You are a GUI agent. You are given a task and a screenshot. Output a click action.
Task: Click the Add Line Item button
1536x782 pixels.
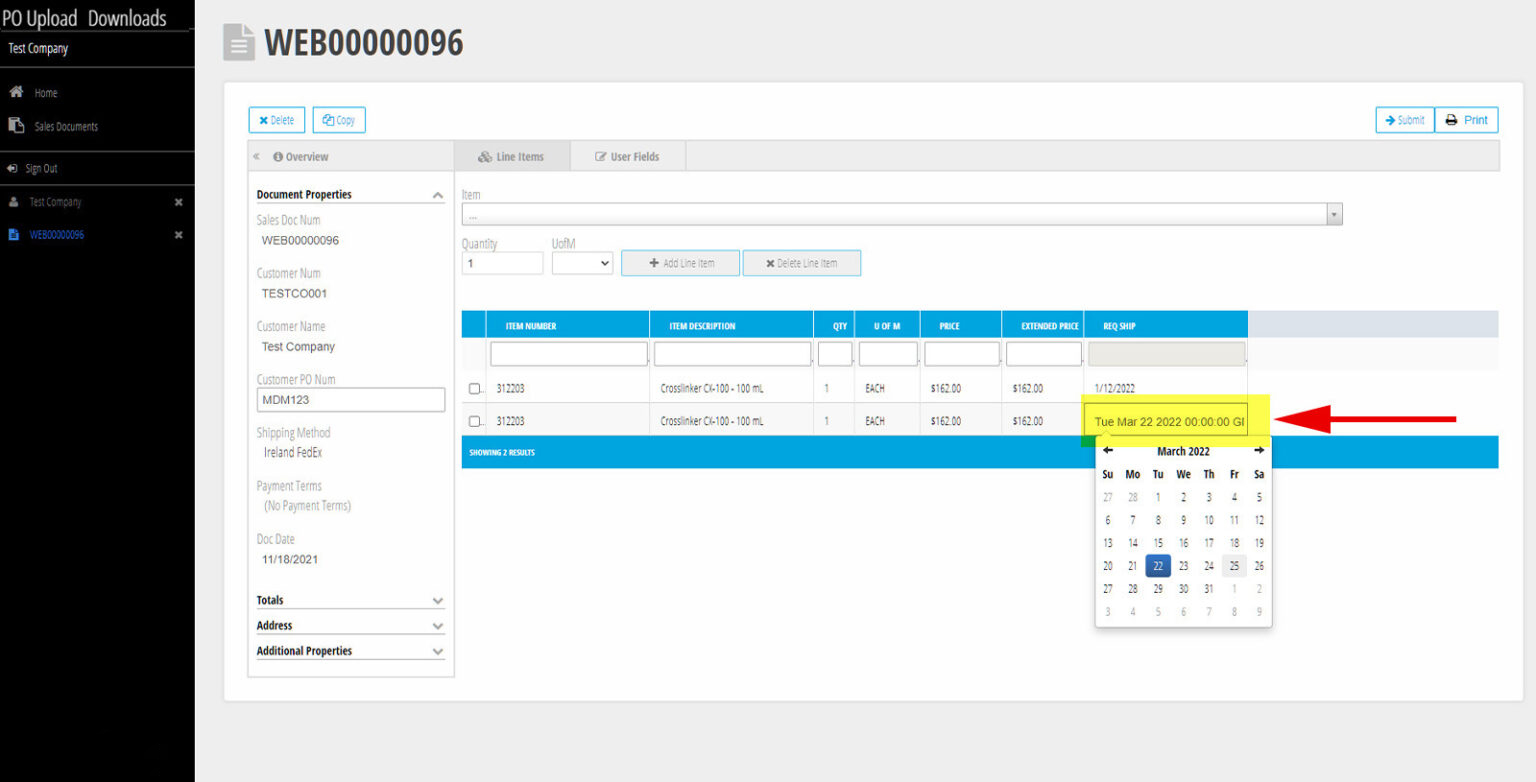click(x=681, y=263)
